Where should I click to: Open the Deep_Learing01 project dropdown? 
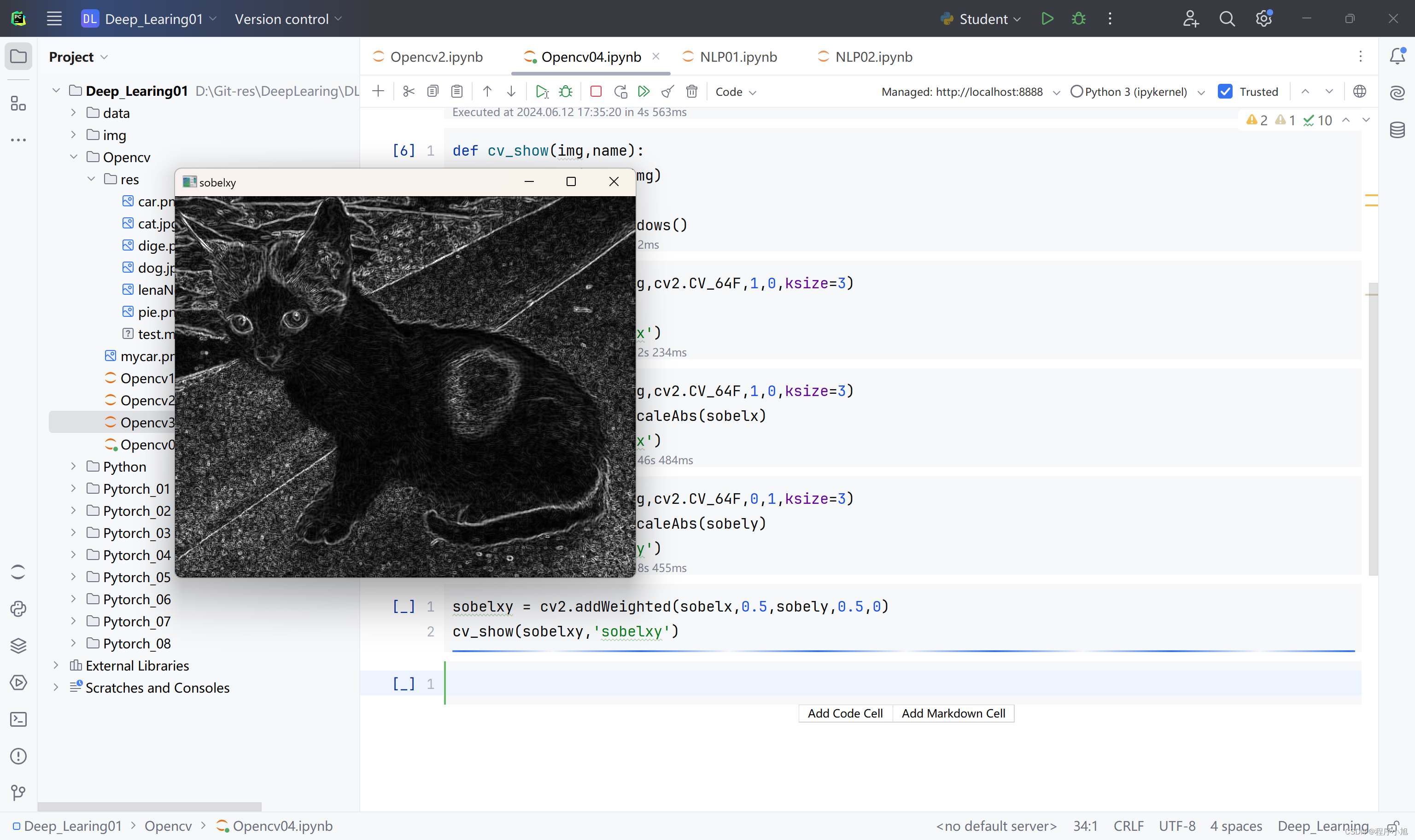149,19
